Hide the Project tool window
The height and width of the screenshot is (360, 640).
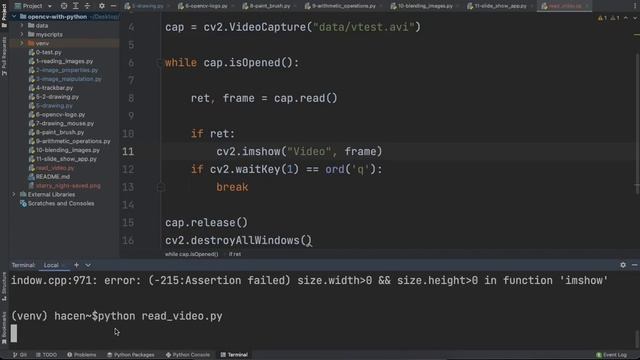(x=113, y=6)
